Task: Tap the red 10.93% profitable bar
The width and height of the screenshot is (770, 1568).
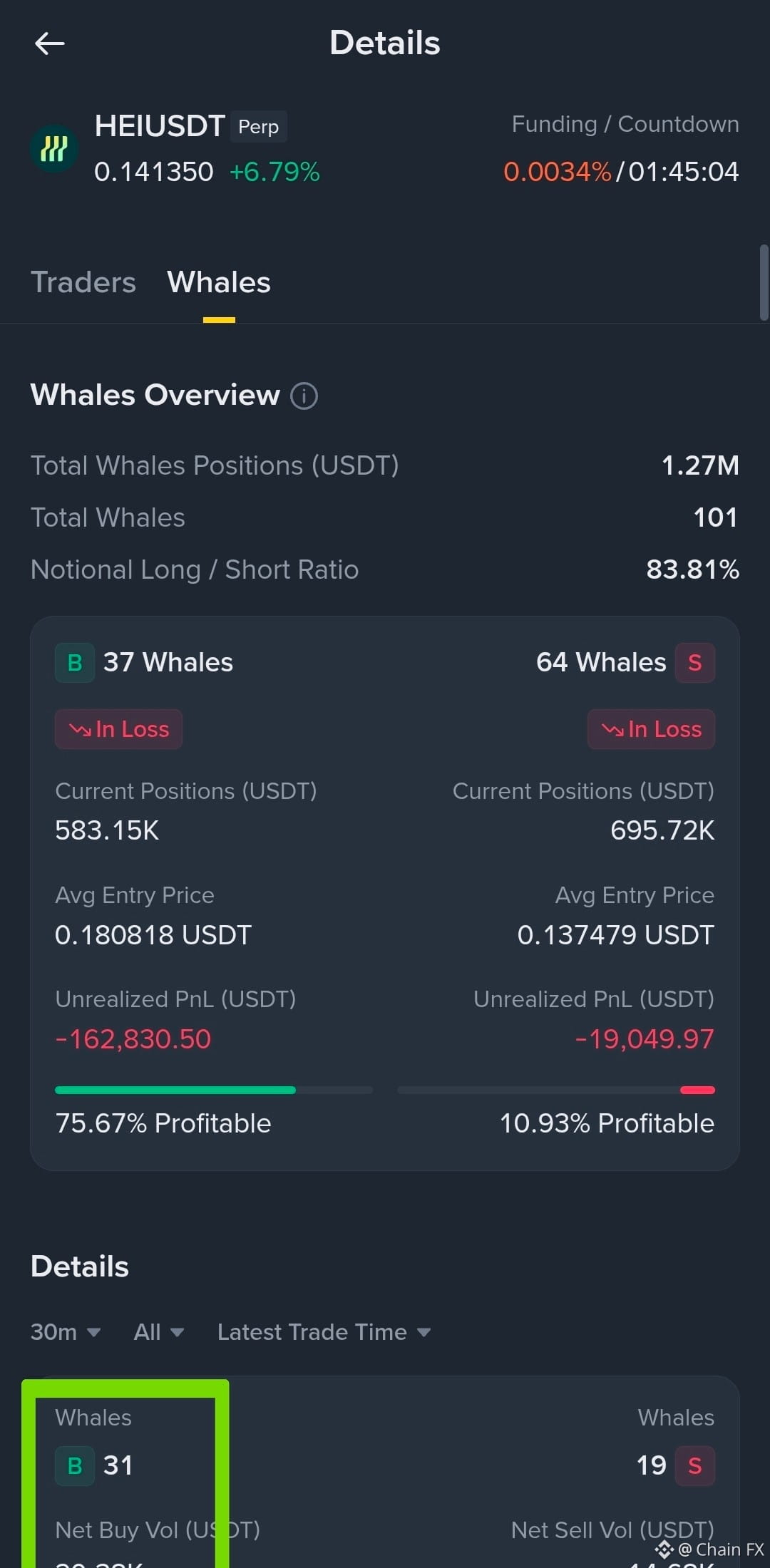Action: pyautogui.click(x=697, y=1090)
